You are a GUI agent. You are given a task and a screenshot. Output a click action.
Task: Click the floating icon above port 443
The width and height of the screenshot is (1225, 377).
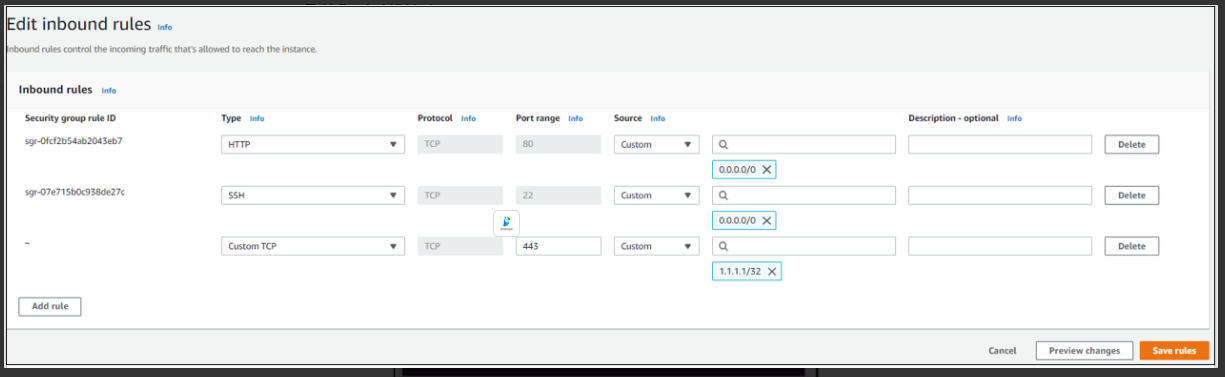pyautogui.click(x=507, y=223)
